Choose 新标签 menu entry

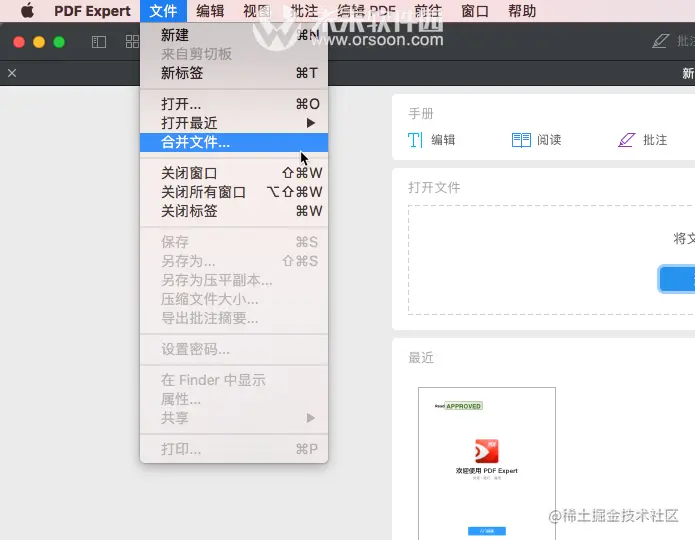(x=234, y=73)
